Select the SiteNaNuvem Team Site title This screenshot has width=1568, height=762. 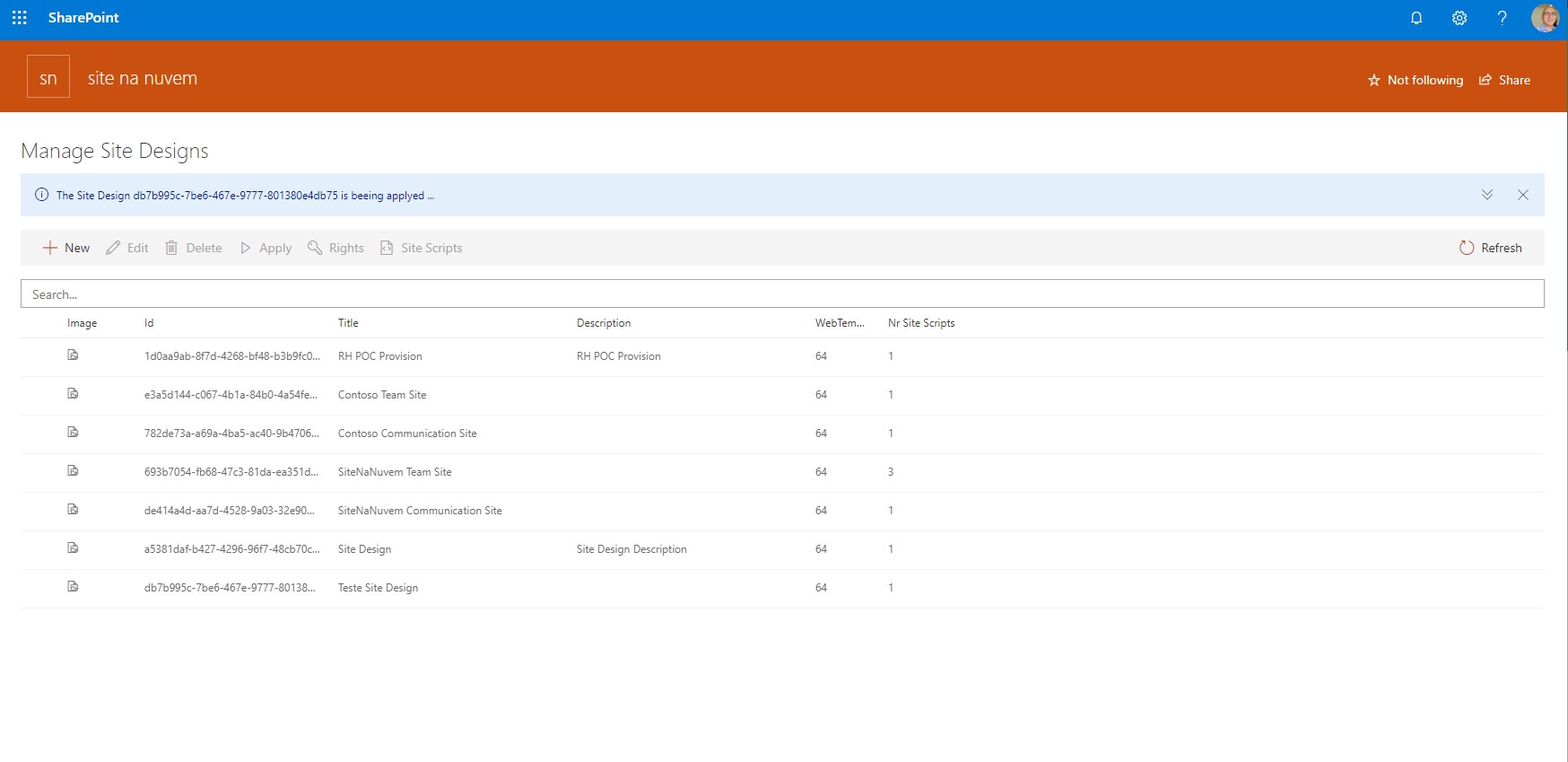click(395, 472)
